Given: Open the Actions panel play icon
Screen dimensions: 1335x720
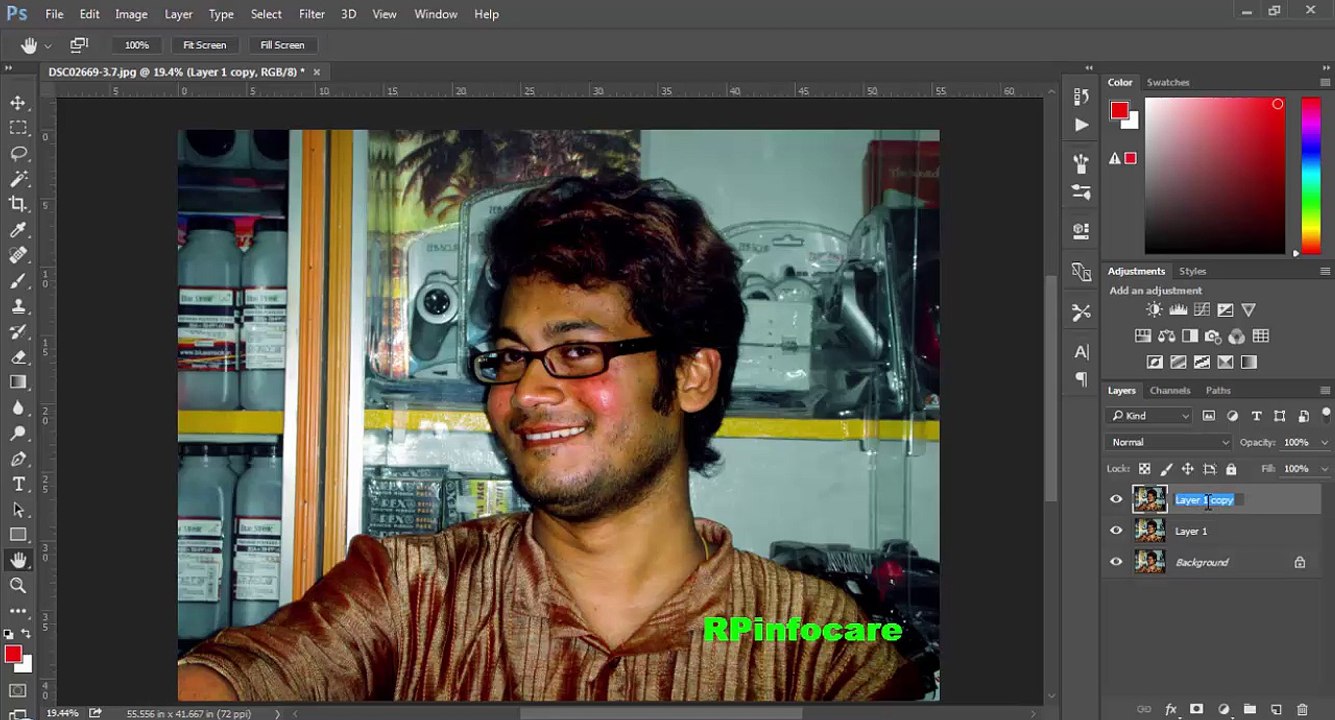Looking at the screenshot, I should click(1081, 125).
